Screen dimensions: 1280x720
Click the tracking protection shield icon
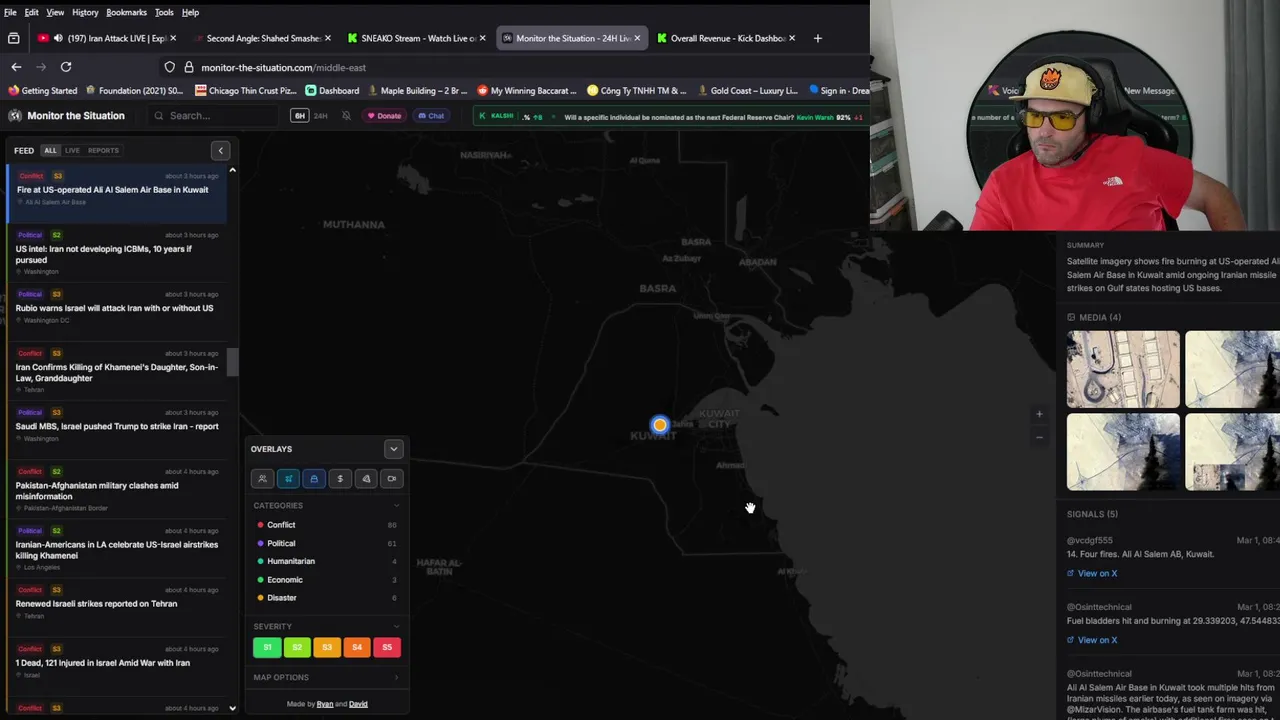[x=170, y=67]
